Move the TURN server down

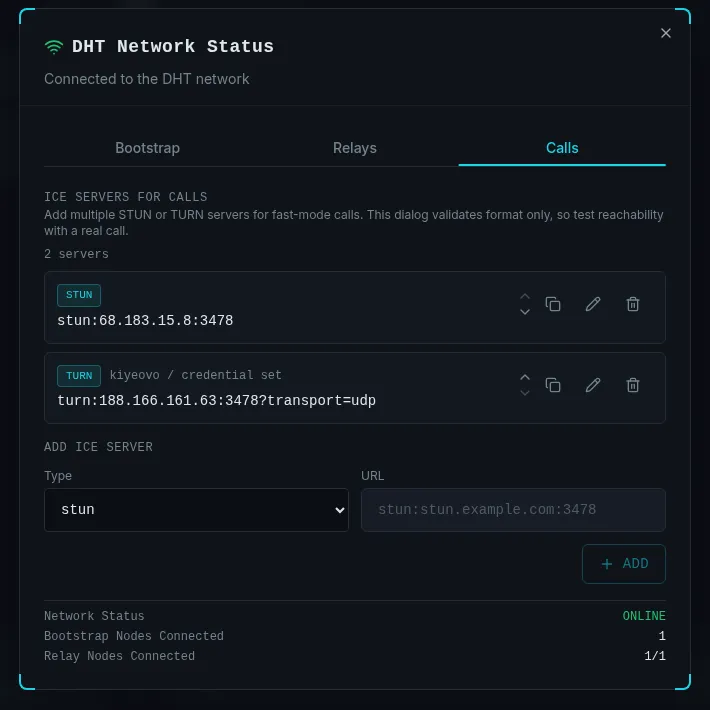click(525, 393)
